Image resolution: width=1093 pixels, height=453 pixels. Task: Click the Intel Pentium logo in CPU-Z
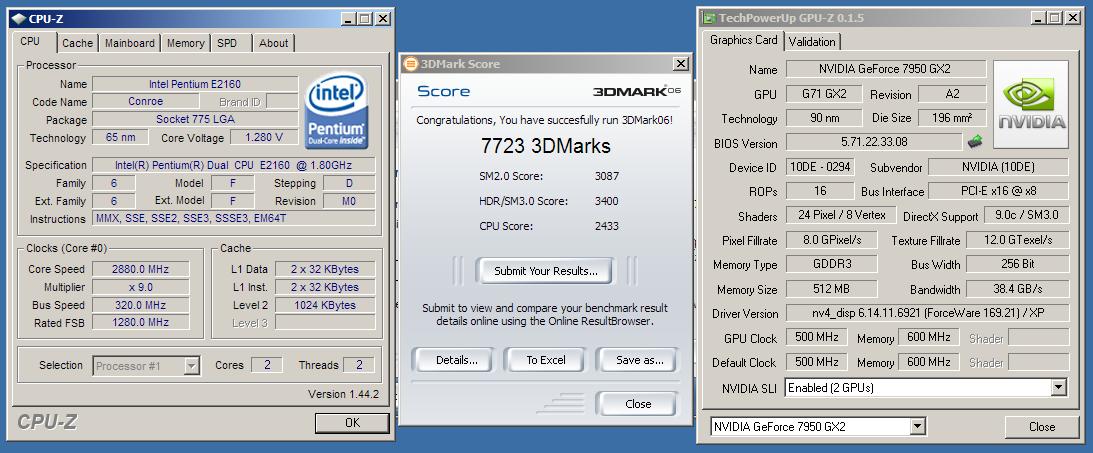[337, 111]
